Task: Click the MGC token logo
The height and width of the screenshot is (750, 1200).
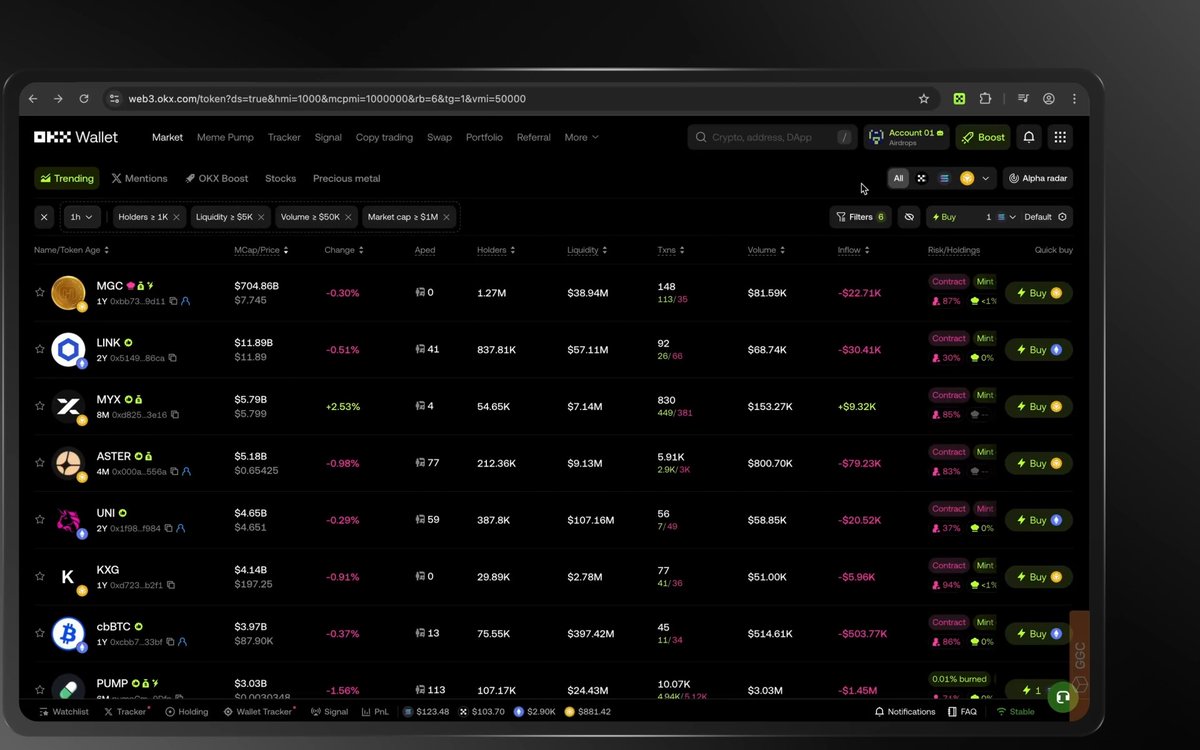Action: click(68, 293)
